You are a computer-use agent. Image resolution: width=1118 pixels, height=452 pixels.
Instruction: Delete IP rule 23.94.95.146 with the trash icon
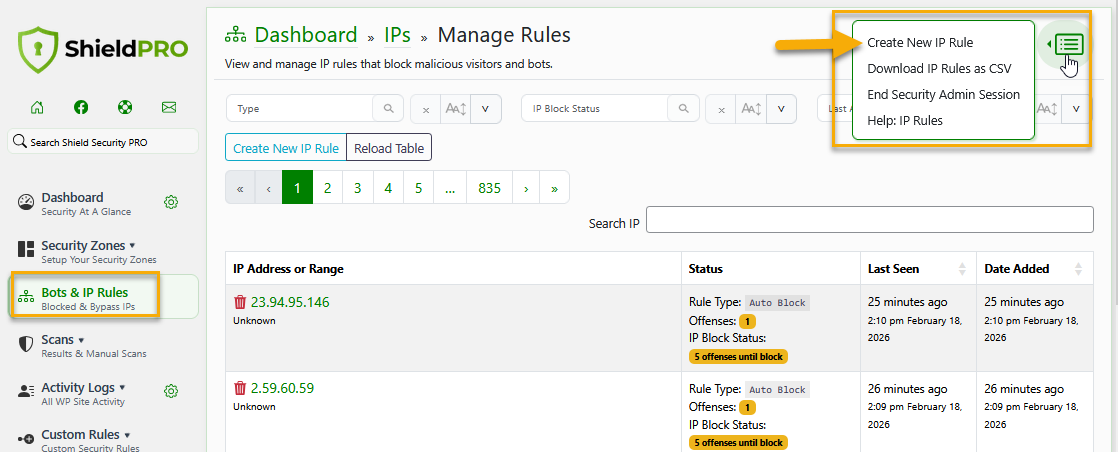240,302
